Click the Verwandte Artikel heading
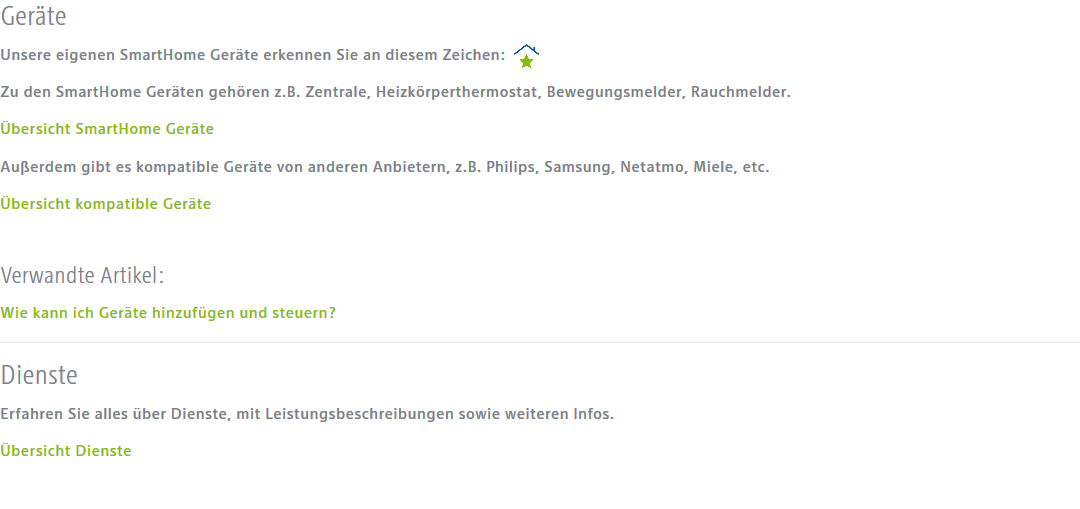Image resolution: width=1080 pixels, height=509 pixels. click(x=82, y=276)
